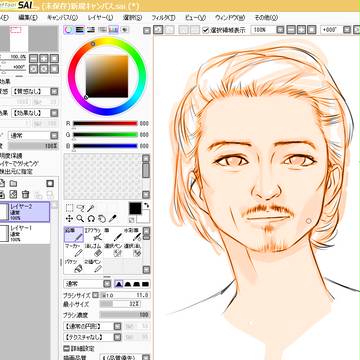Toggle the scratchpad panel icon
Viewport: 360px width, 360px height.
[125, 30]
